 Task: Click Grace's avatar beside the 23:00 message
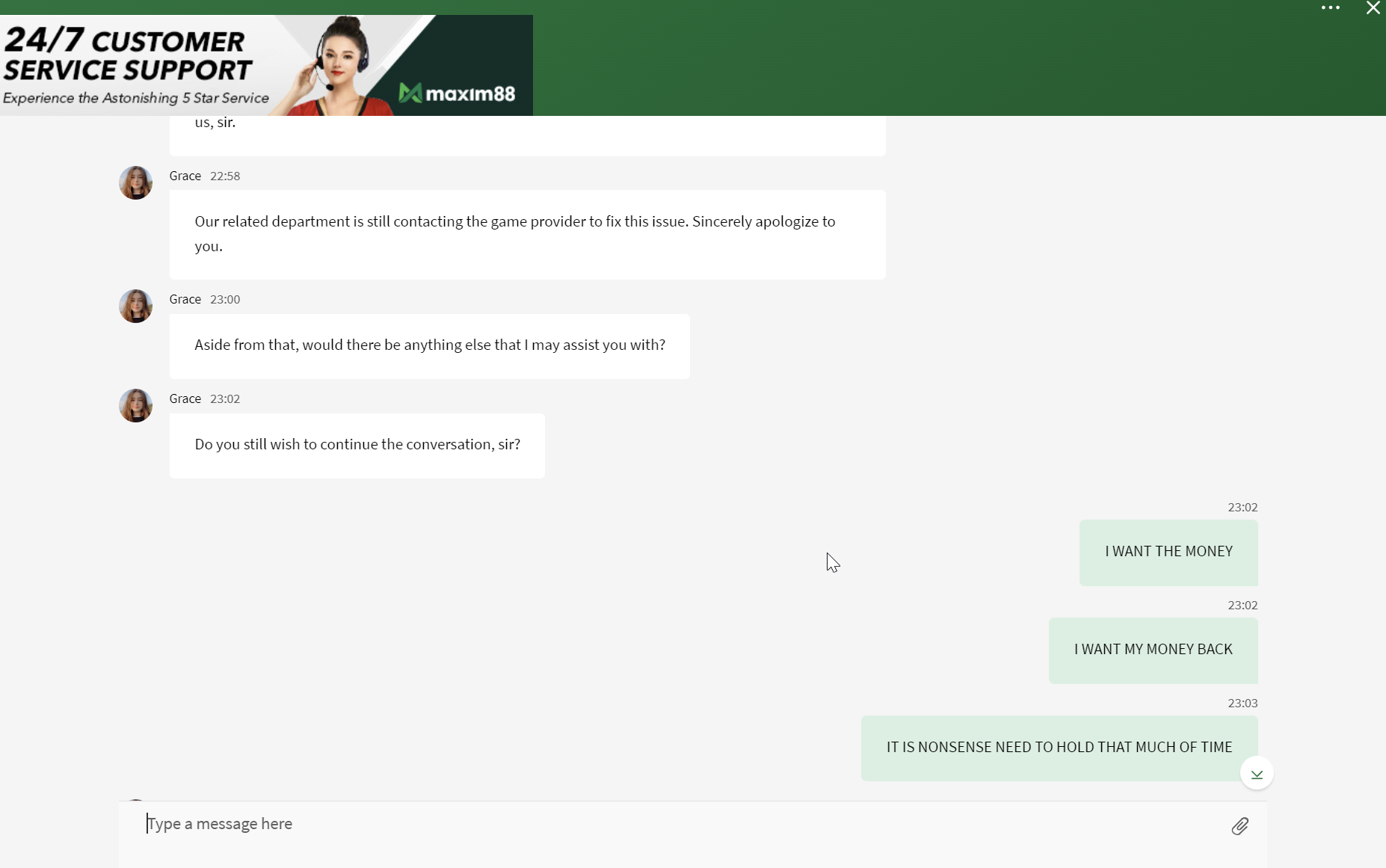click(x=135, y=306)
